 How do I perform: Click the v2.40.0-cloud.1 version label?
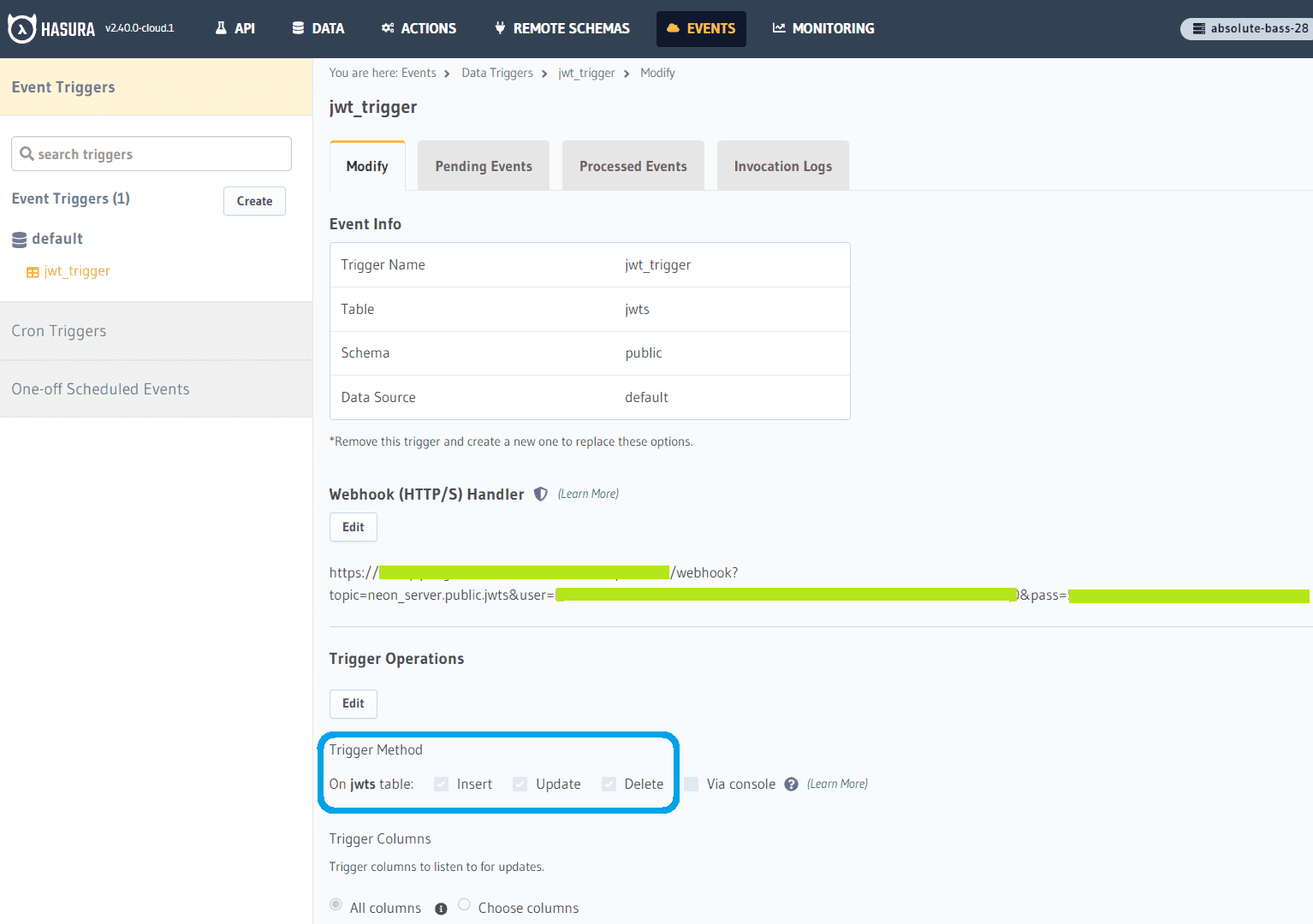click(x=140, y=28)
